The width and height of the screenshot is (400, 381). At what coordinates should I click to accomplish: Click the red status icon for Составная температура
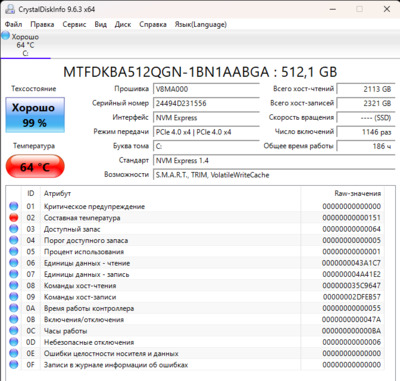coord(14,218)
